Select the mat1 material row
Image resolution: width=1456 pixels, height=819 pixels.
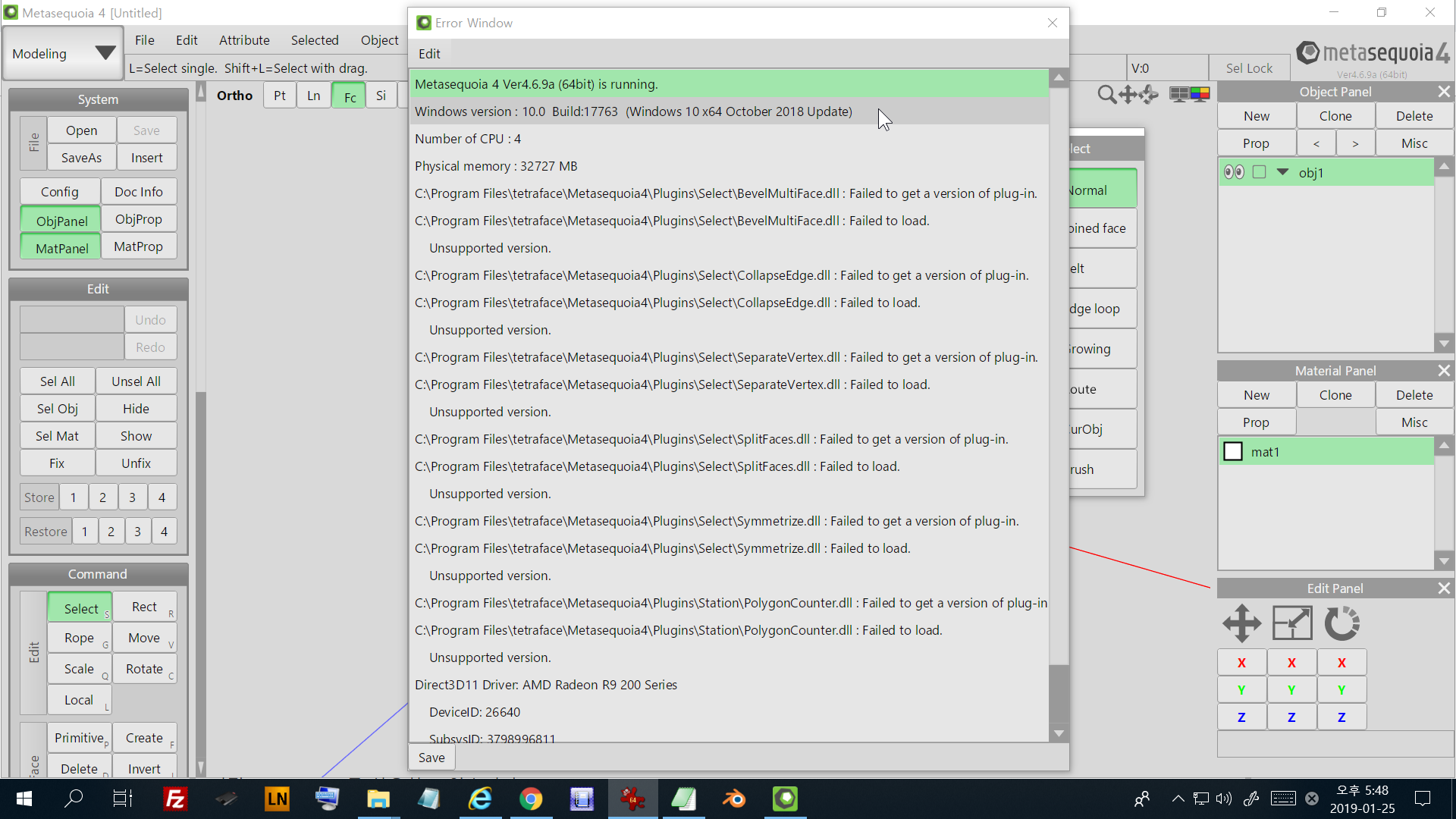pyautogui.click(x=1326, y=451)
